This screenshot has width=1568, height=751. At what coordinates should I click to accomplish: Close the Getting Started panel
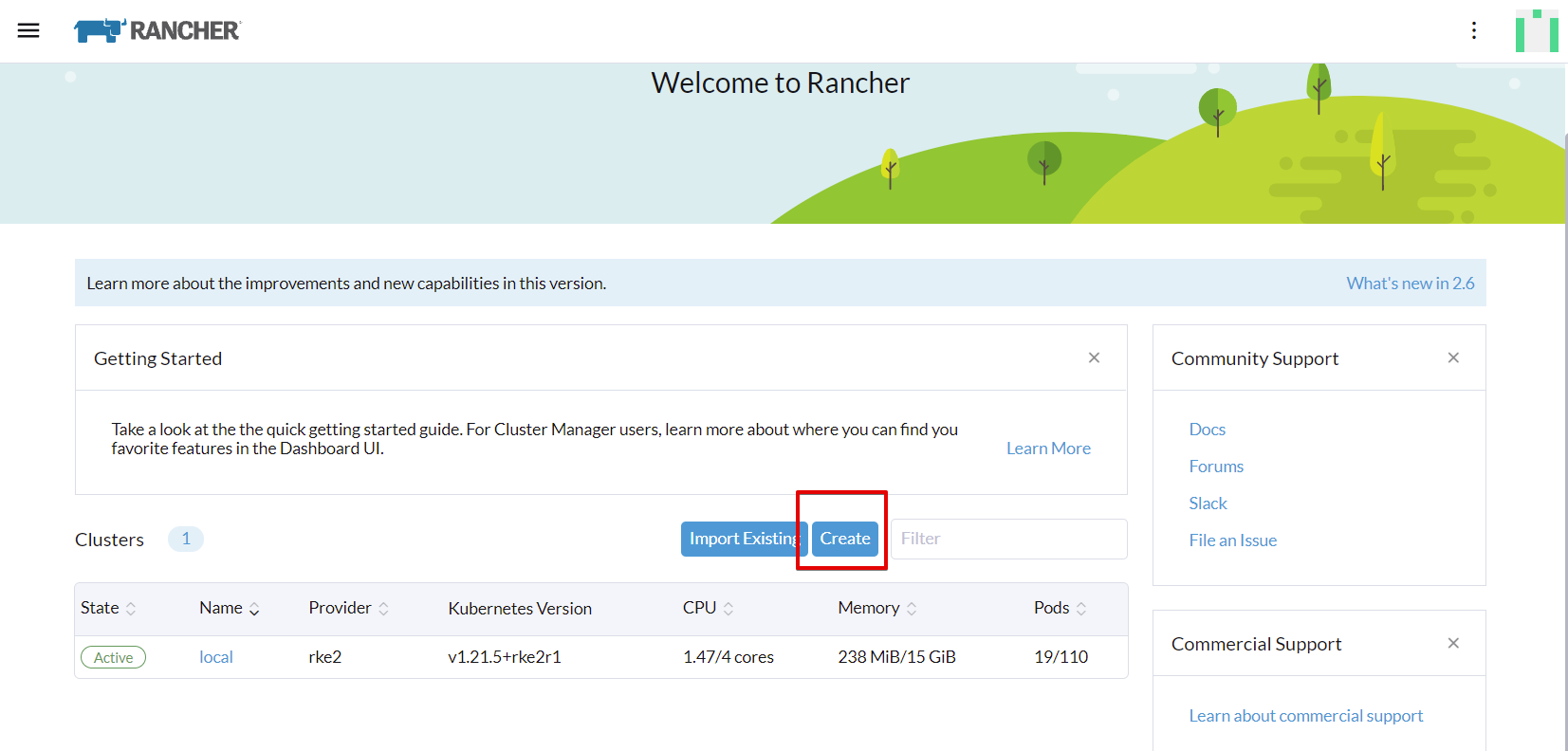(x=1094, y=357)
